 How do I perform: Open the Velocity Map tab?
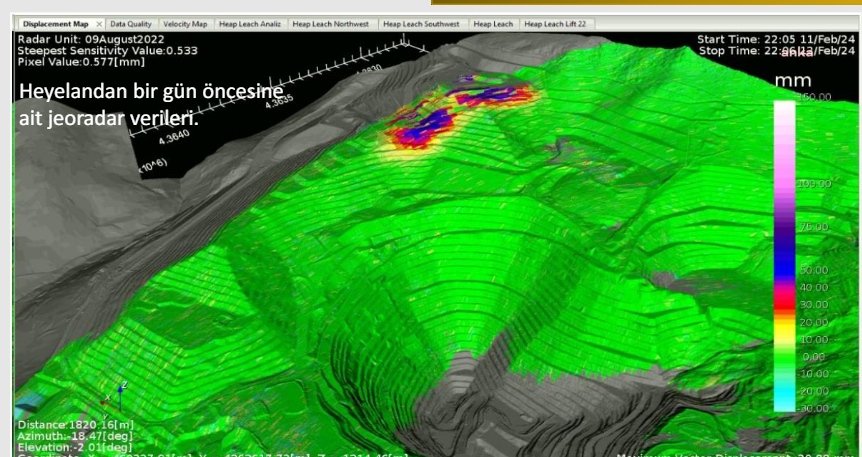click(x=186, y=23)
